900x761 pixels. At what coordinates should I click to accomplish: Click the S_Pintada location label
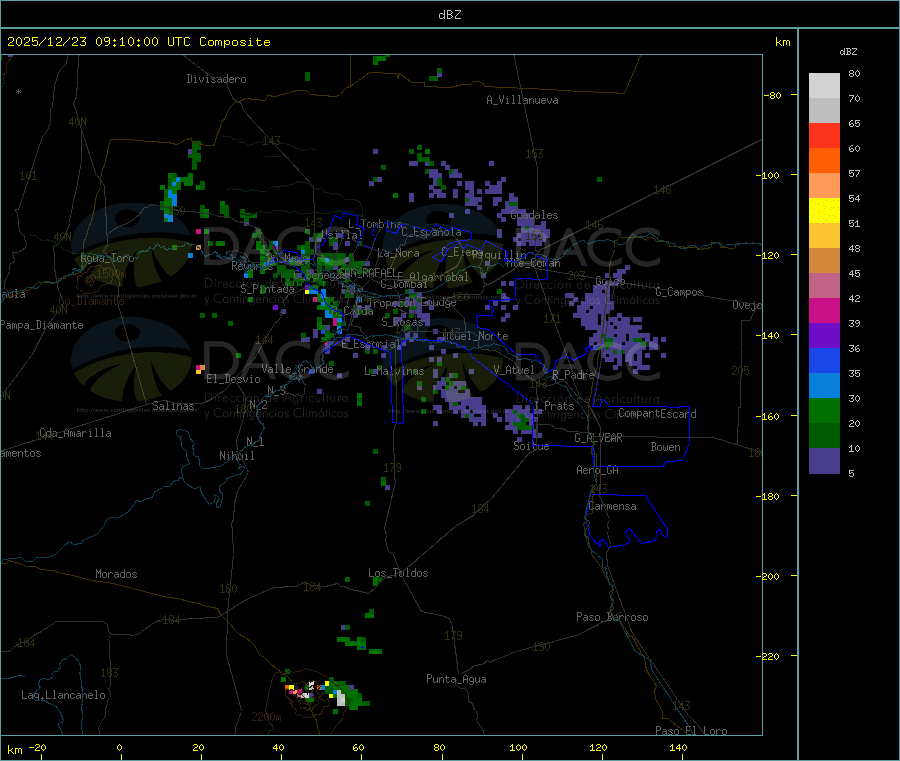267,289
